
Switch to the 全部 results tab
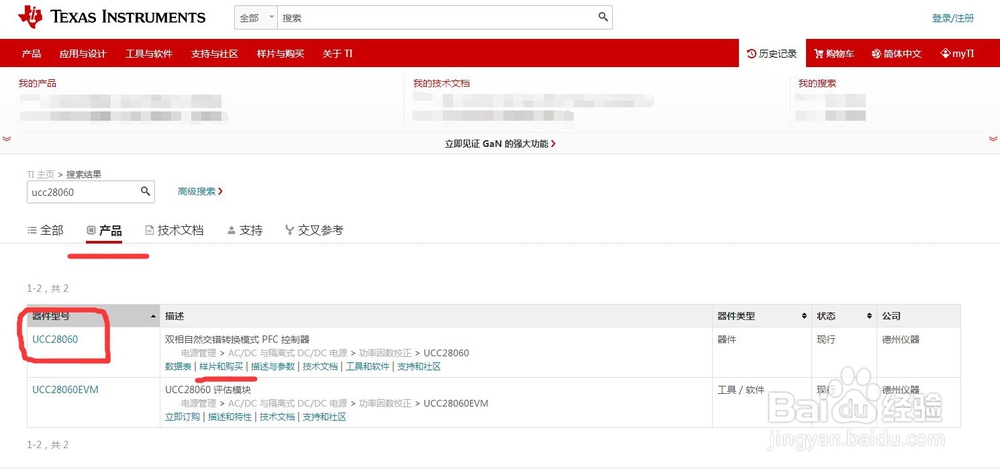point(45,230)
